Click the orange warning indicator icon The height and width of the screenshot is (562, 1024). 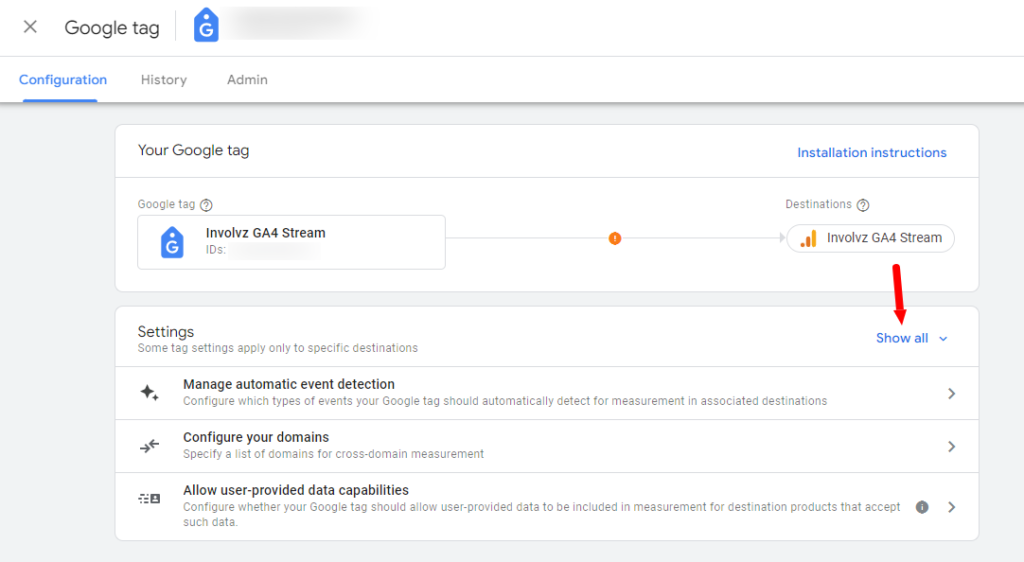tap(615, 238)
